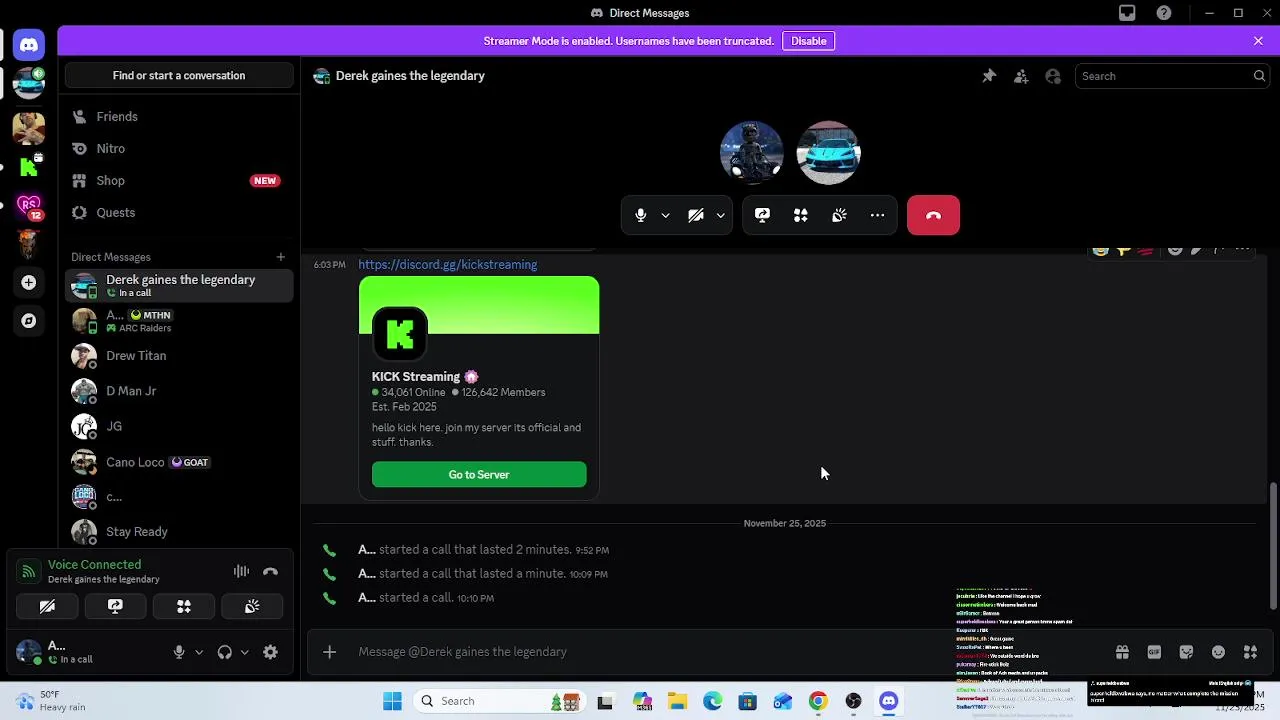Open the RS server with 12 notifications
Screen dimensions: 1280x720
pyautogui.click(x=29, y=206)
